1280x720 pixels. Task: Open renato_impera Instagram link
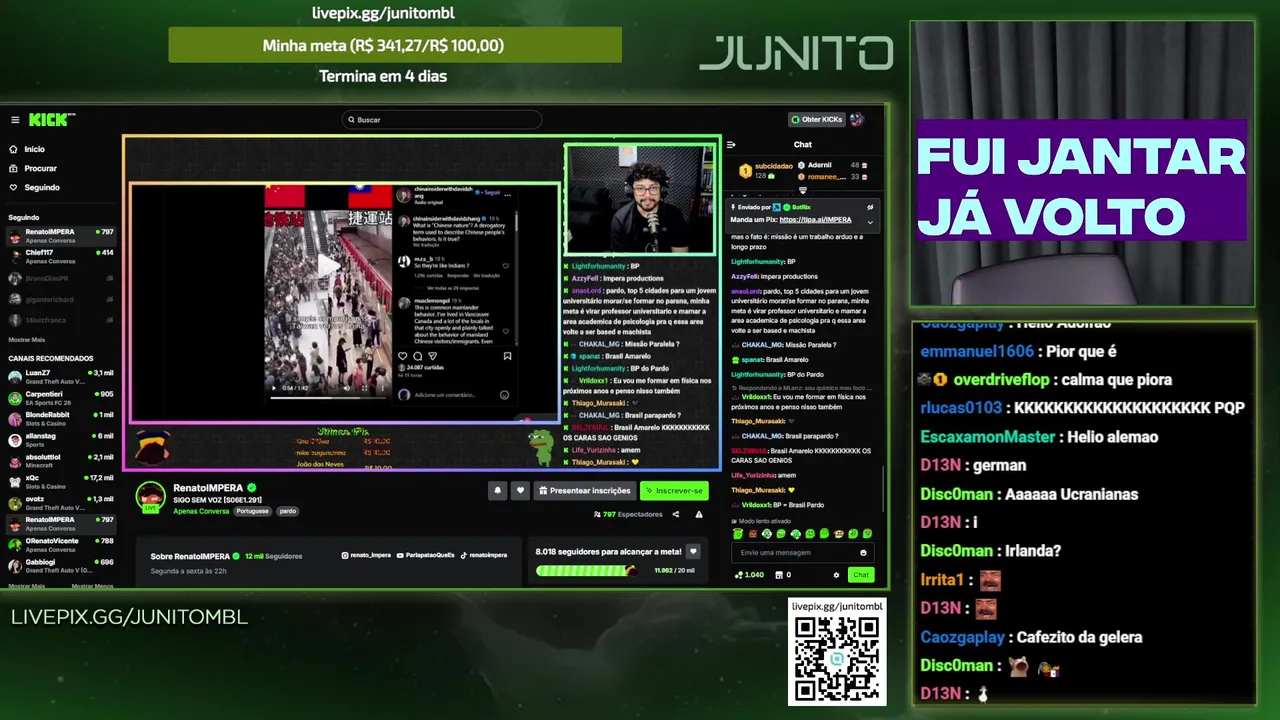tap(366, 555)
